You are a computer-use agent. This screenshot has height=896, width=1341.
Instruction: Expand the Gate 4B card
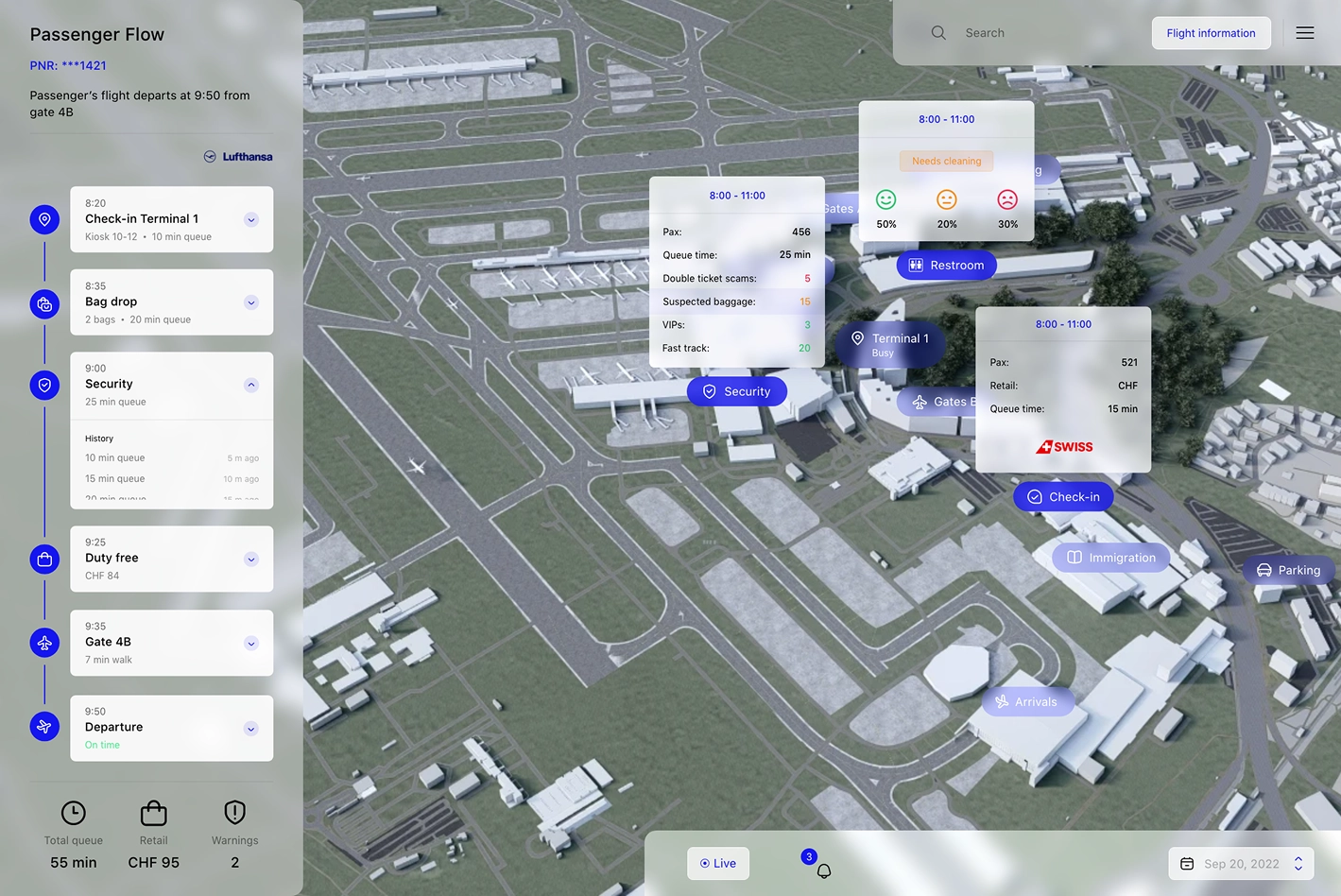pyautogui.click(x=251, y=643)
